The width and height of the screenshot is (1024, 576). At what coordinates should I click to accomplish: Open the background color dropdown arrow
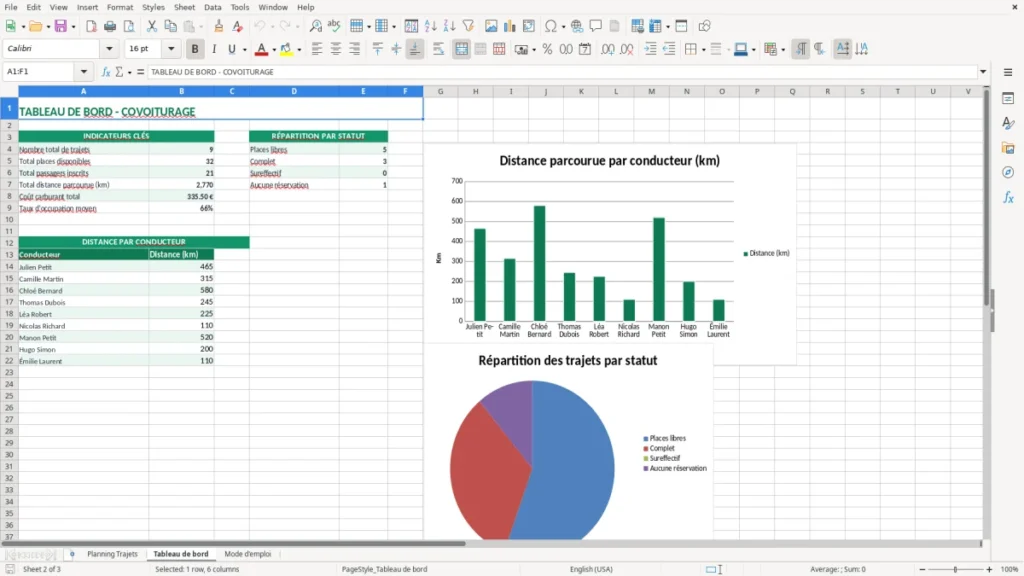[299, 50]
